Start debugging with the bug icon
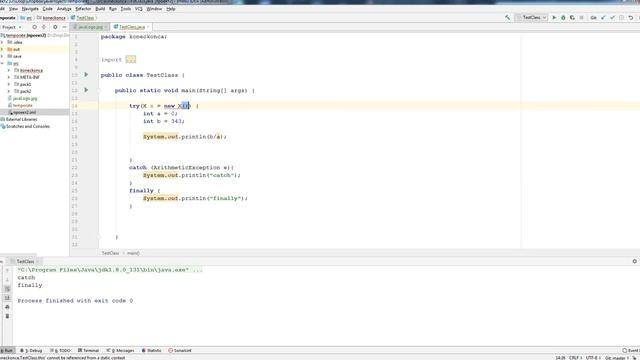The width and height of the screenshot is (640, 360). 563,18
